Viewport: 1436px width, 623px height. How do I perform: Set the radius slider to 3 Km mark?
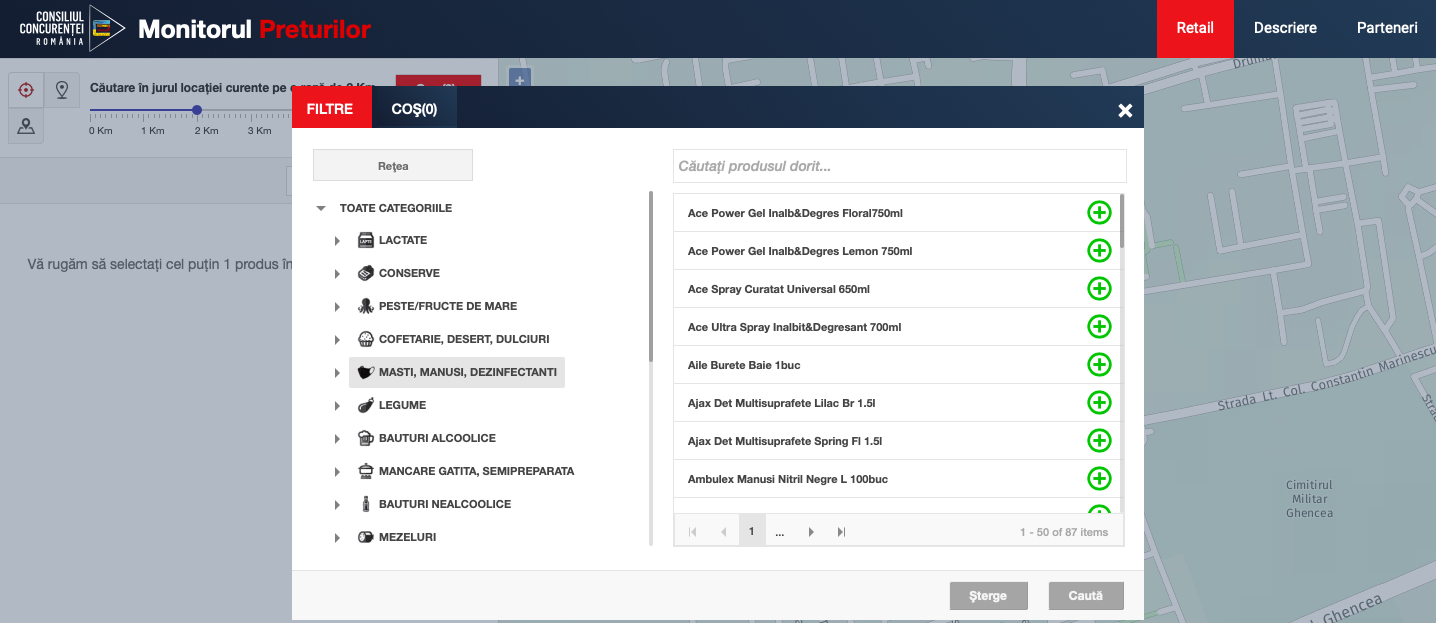coord(259,131)
